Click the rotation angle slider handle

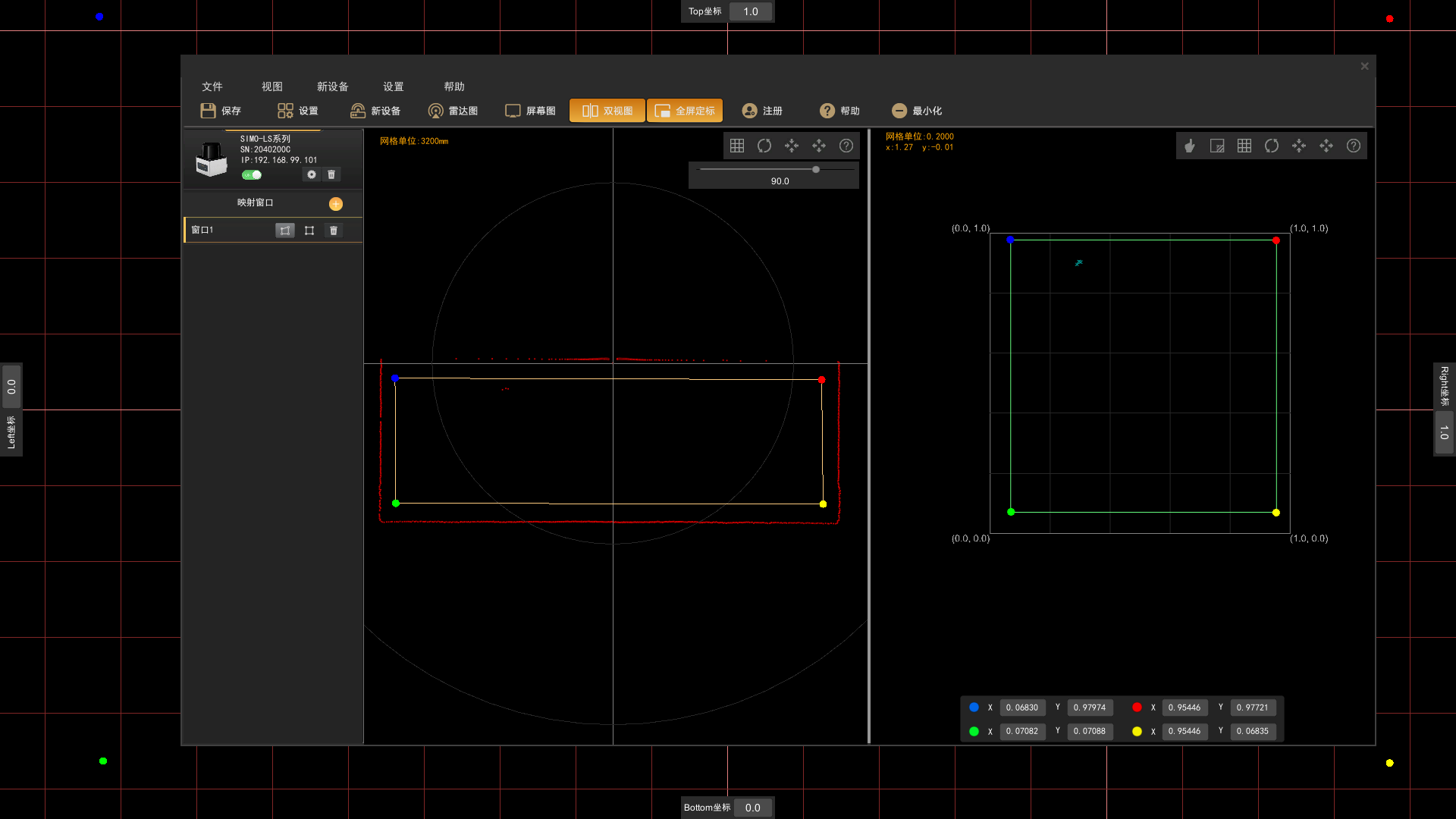[816, 169]
